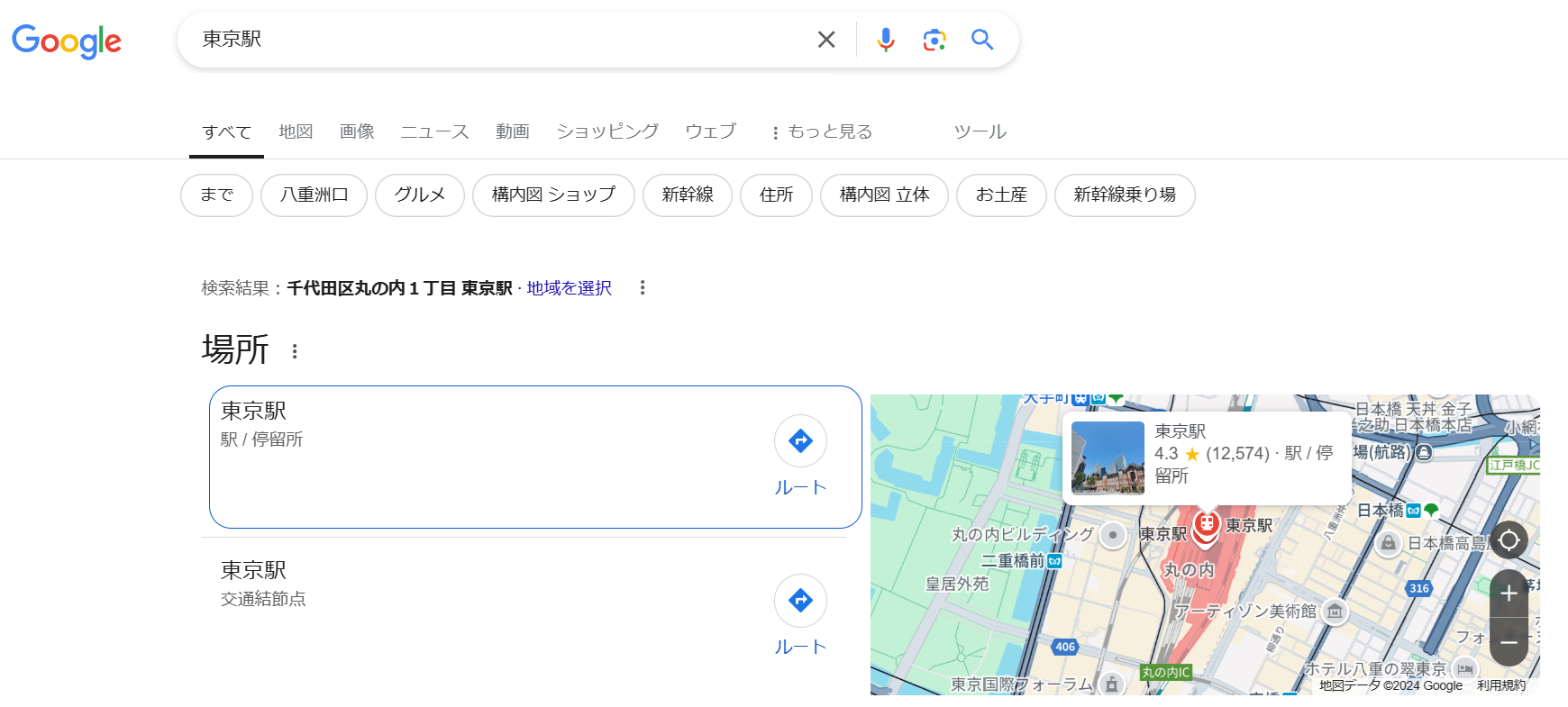
Task: Click the 日本橋高島屋 shopping marker
Action: tap(1389, 543)
